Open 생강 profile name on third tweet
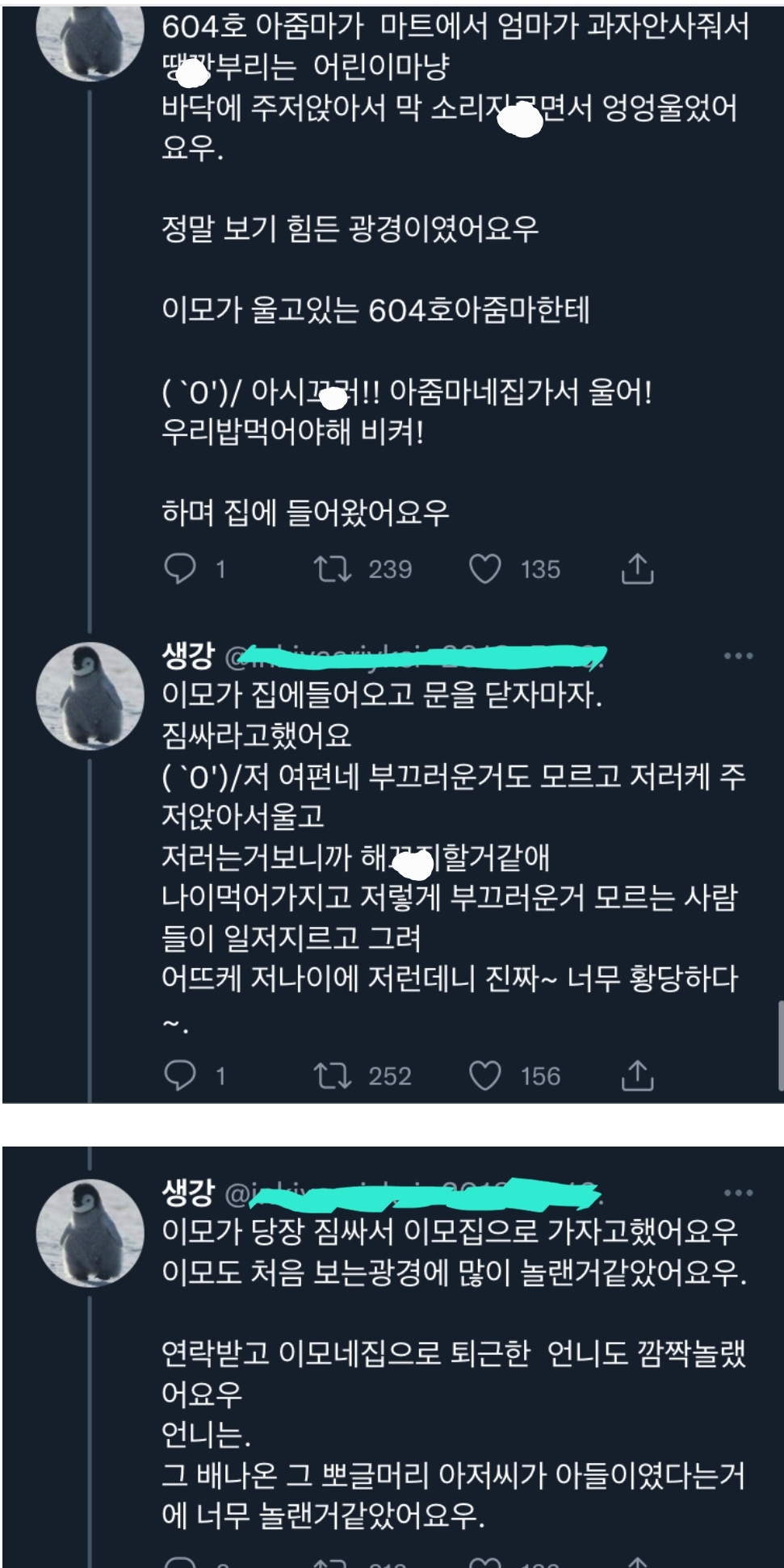Viewport: 784px width, 1568px height. point(188,1192)
